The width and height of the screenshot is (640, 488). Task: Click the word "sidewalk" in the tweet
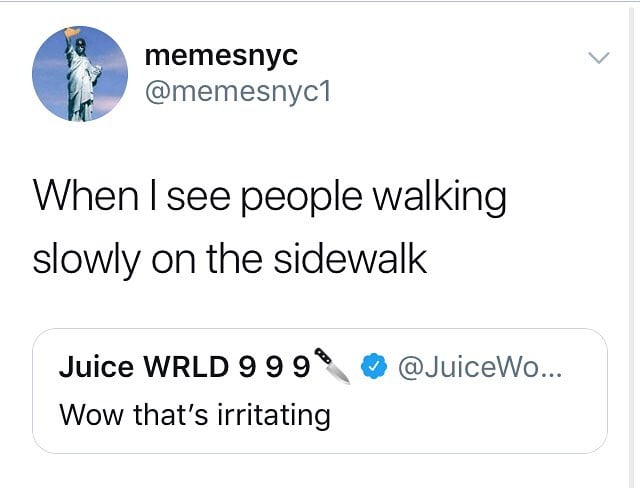point(350,258)
